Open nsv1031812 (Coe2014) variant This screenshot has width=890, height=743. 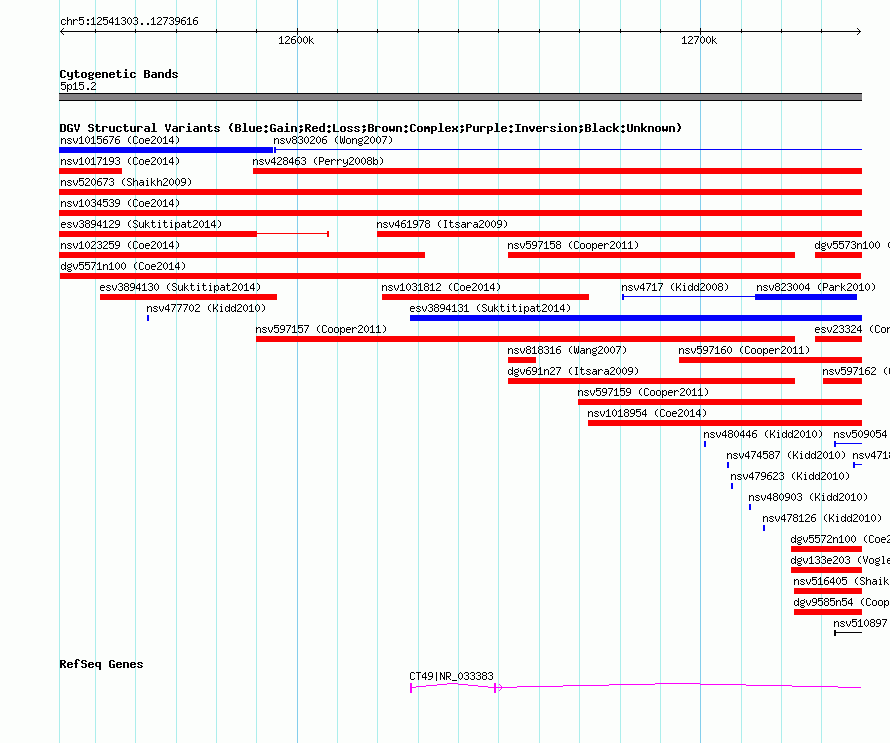[441, 287]
